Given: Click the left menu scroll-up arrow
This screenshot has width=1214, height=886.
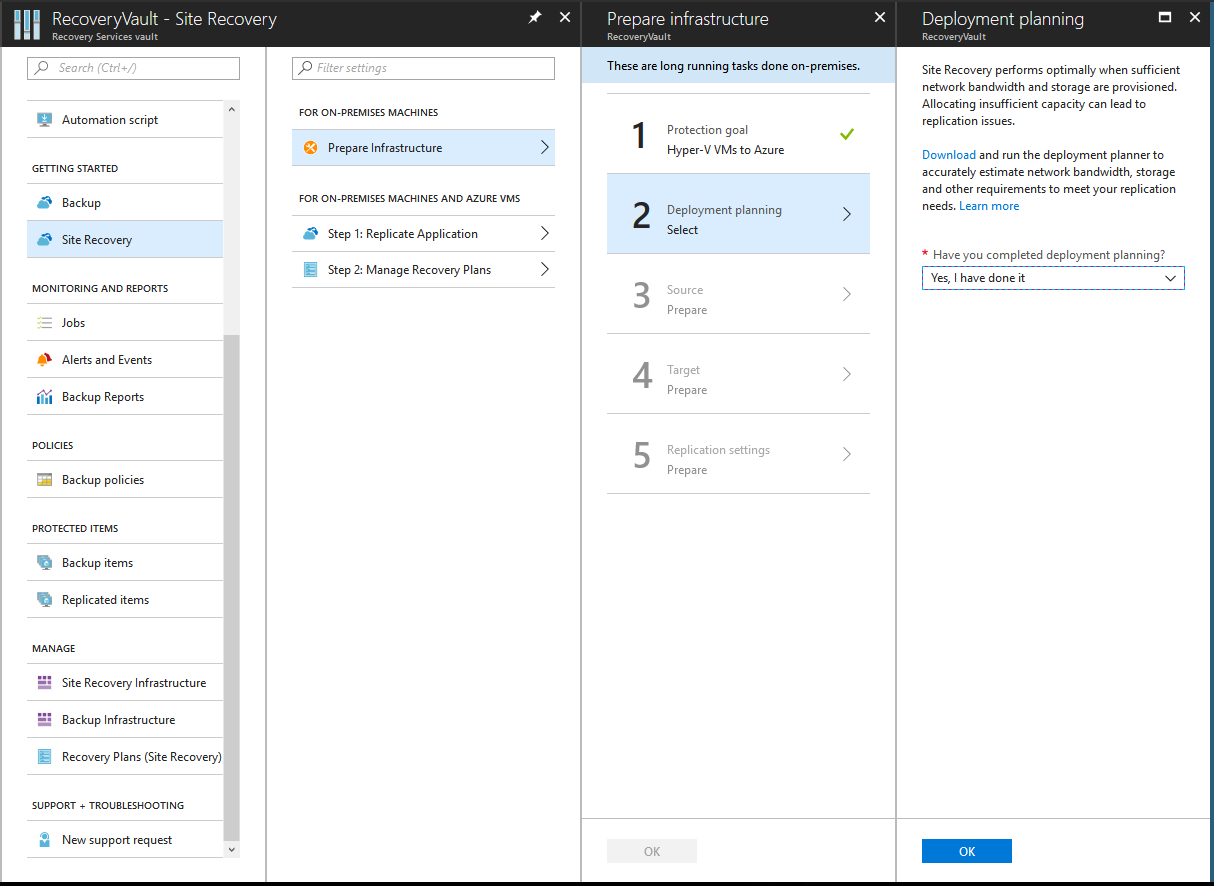Looking at the screenshot, I should pos(232,109).
